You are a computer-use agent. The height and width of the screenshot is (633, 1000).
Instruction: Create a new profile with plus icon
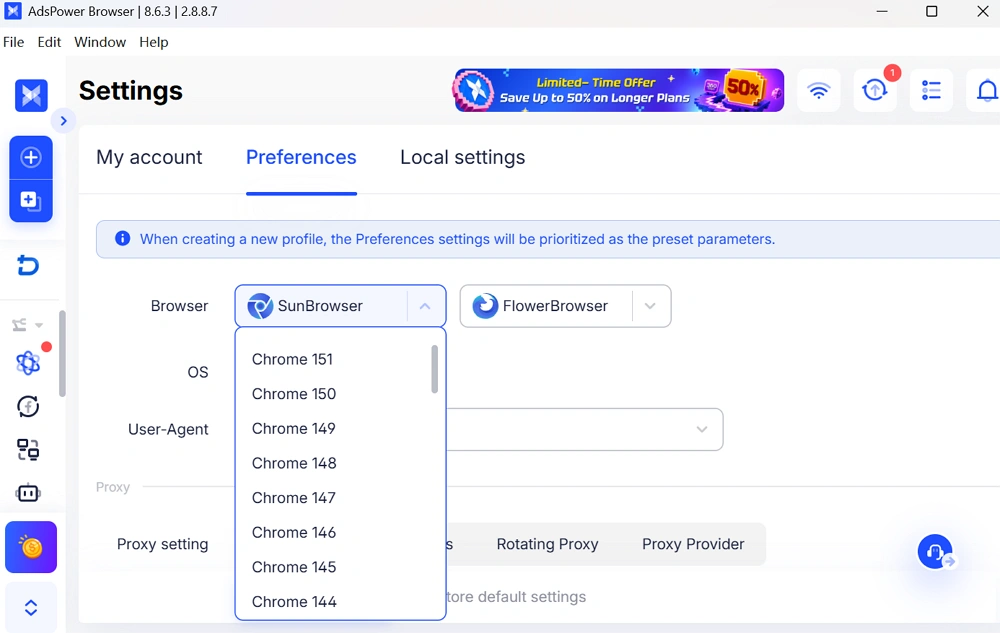(x=31, y=157)
